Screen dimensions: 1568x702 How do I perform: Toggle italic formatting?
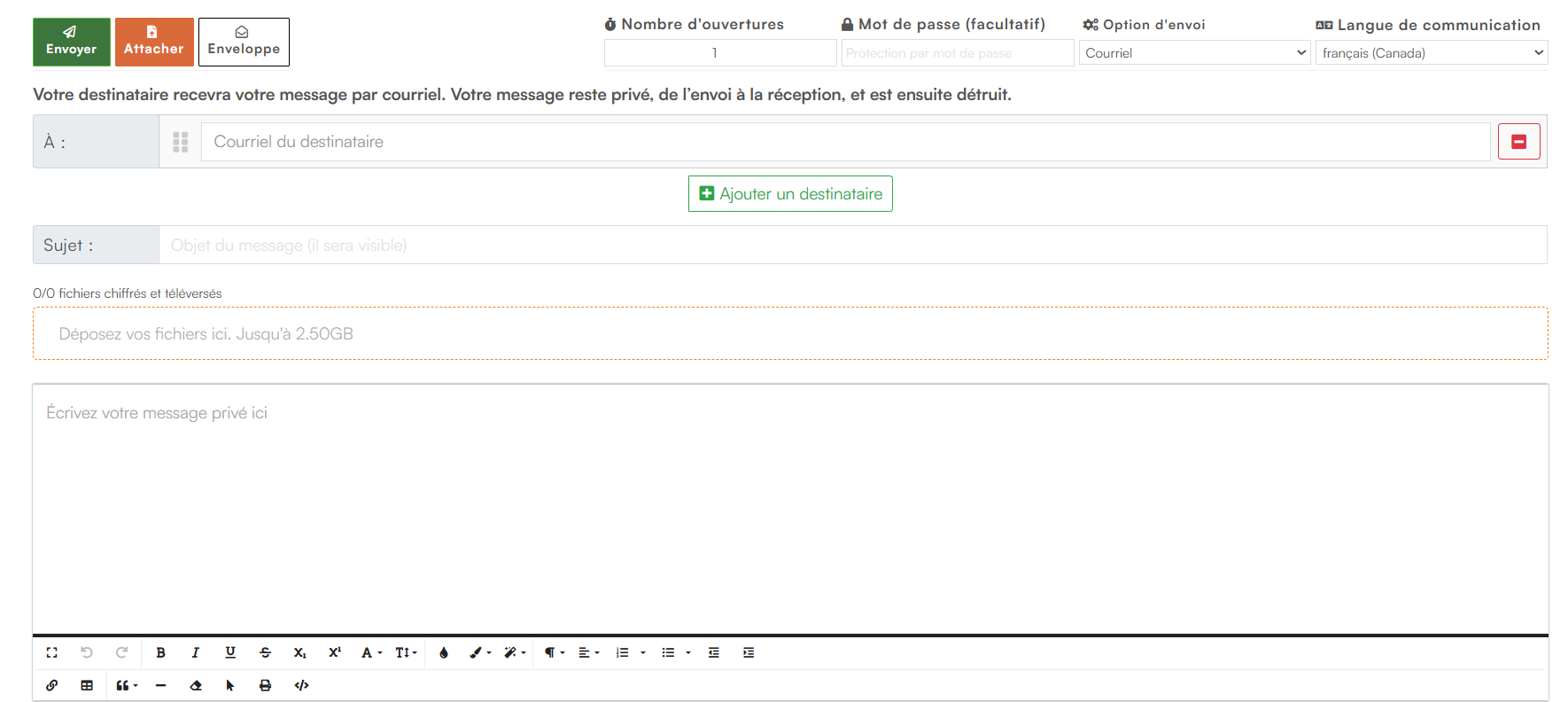195,652
